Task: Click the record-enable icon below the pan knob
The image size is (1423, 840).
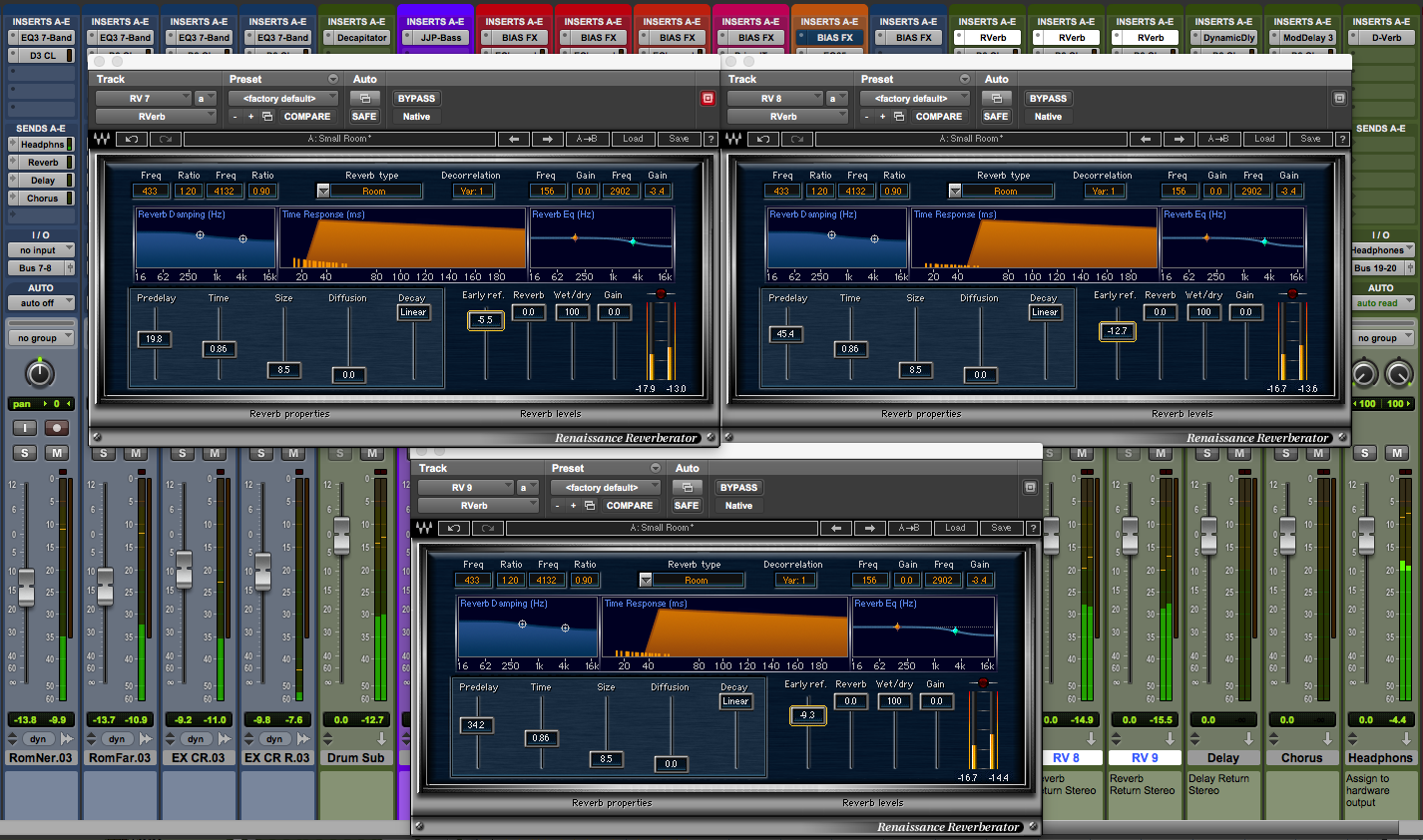Action: coord(56,426)
